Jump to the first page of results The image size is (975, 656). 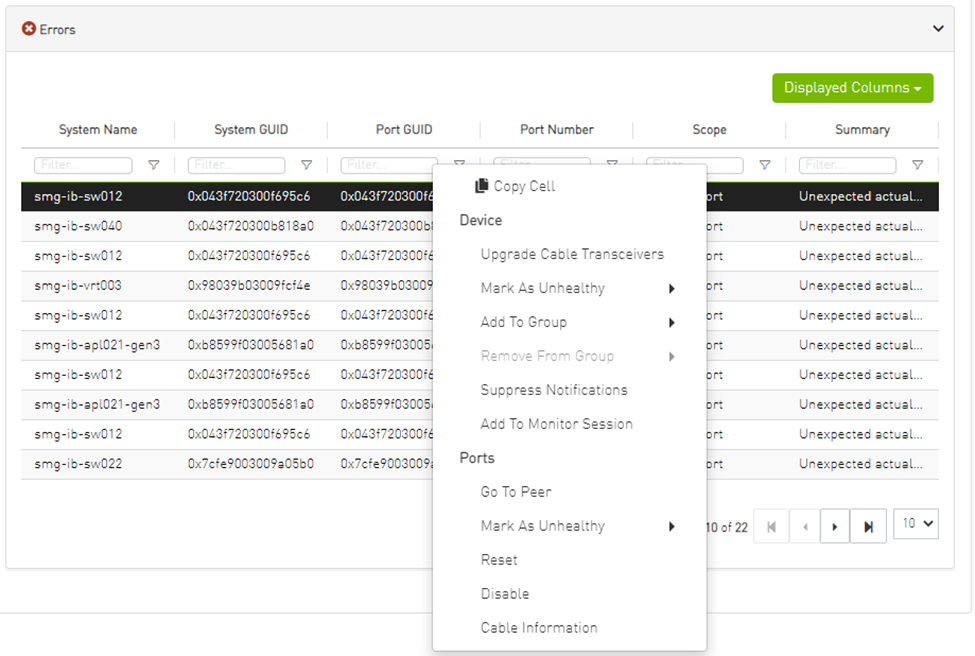click(770, 526)
